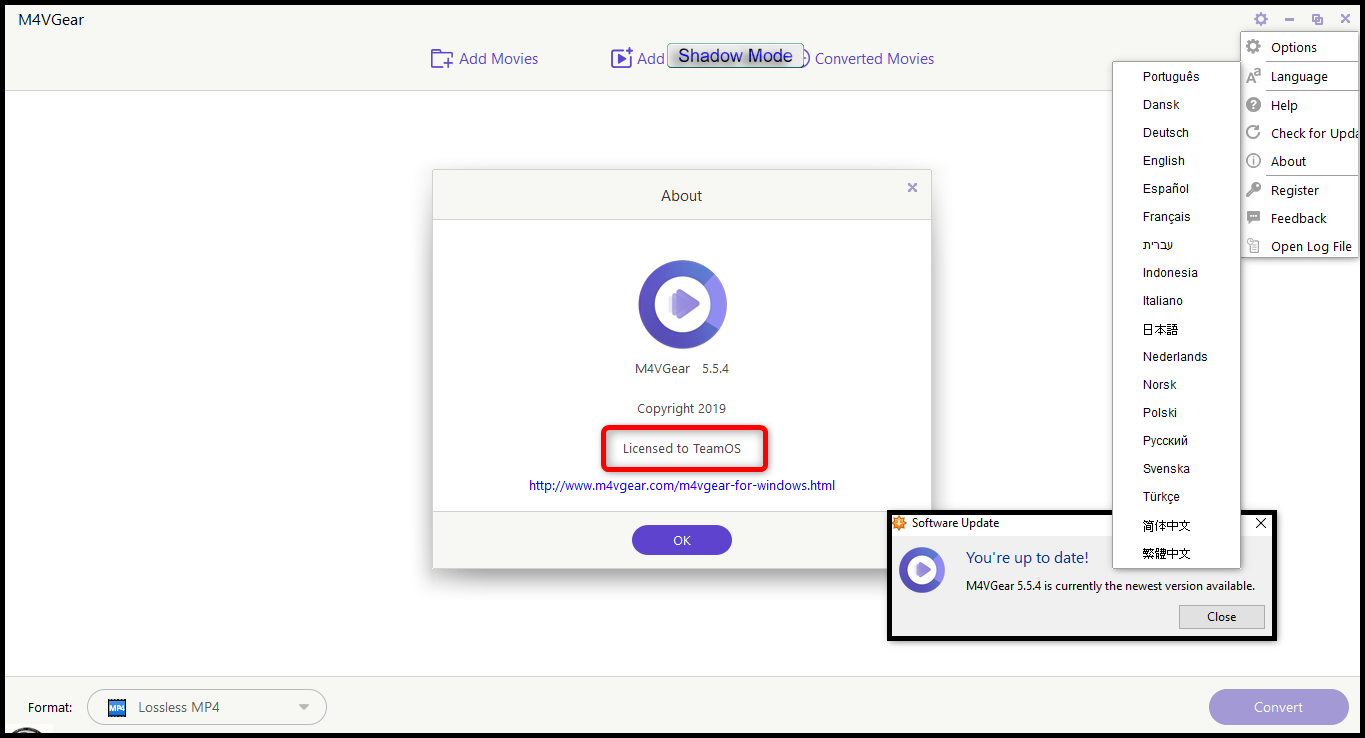
Task: Click Add Movies label
Action: click(498, 59)
